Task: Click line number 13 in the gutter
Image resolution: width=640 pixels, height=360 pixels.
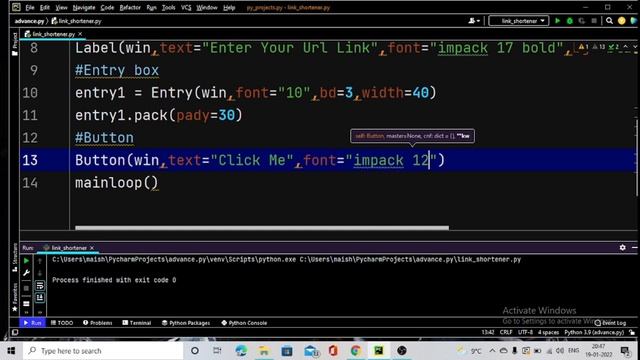Action: click(30, 160)
